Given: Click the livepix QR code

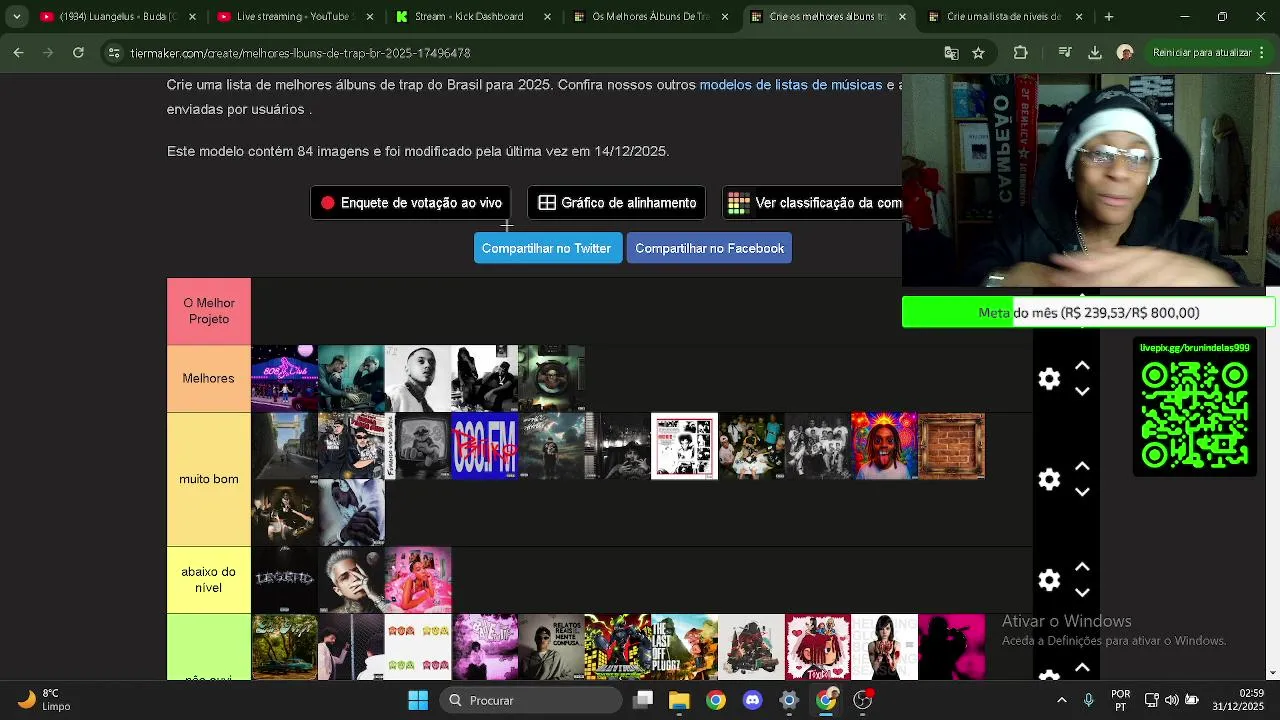Looking at the screenshot, I should [x=1194, y=415].
